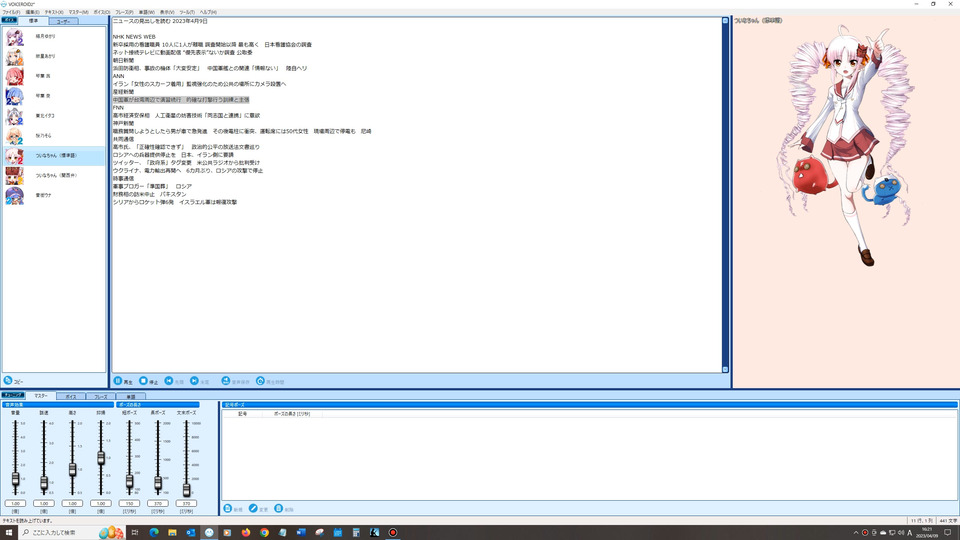Image resolution: width=960 pixels, height=540 pixels.
Task: Open Windows Start menu
Action: click(9, 533)
